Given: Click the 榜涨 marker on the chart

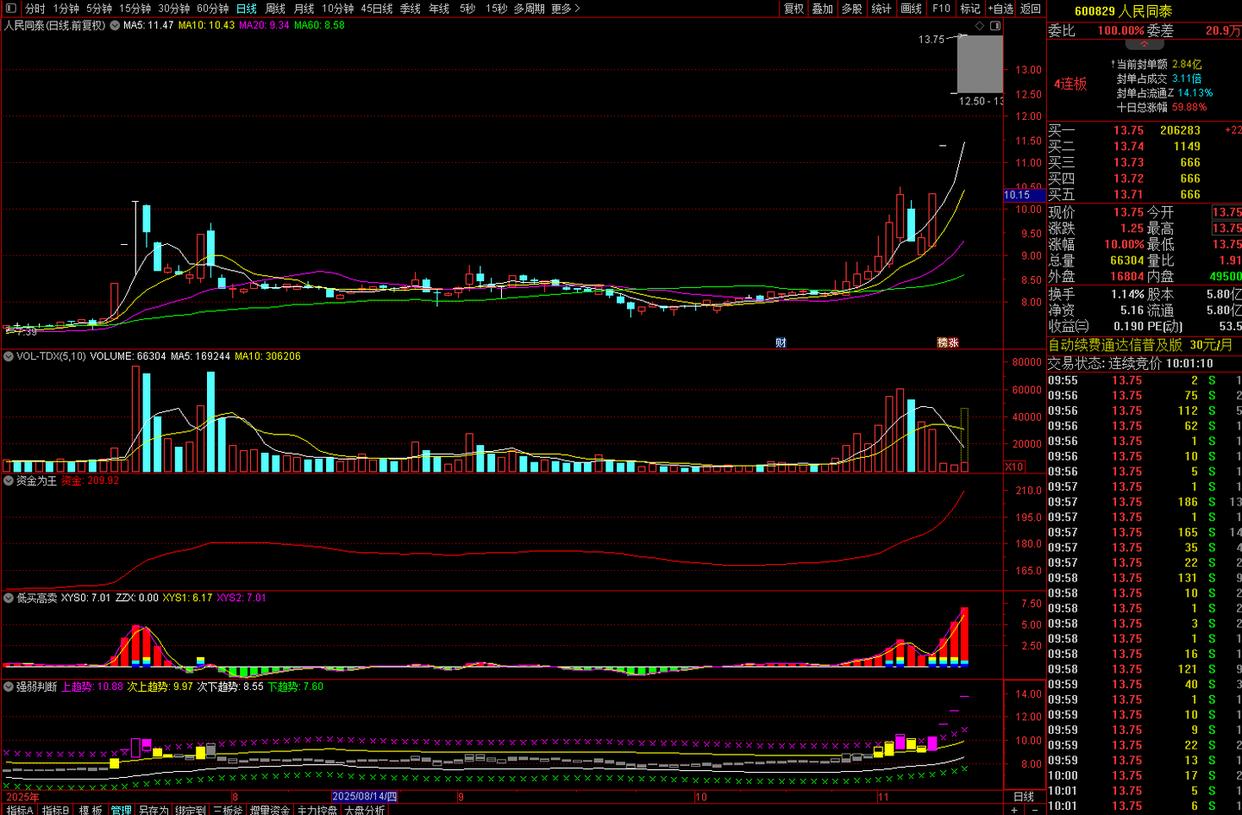Looking at the screenshot, I should click(947, 342).
